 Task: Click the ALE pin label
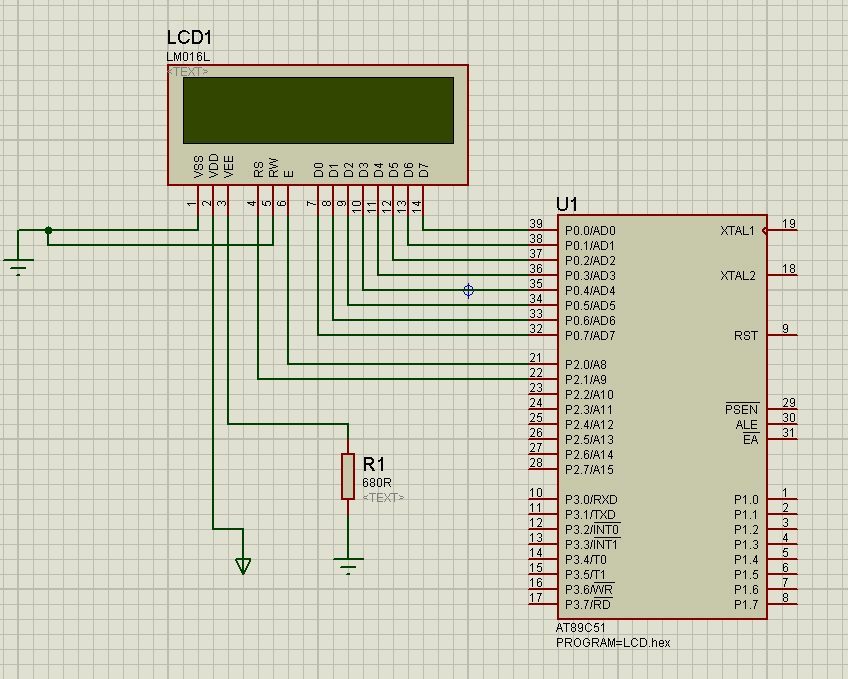click(746, 425)
